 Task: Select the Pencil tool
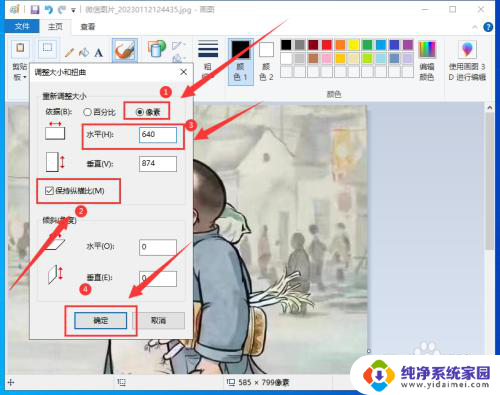point(69,52)
